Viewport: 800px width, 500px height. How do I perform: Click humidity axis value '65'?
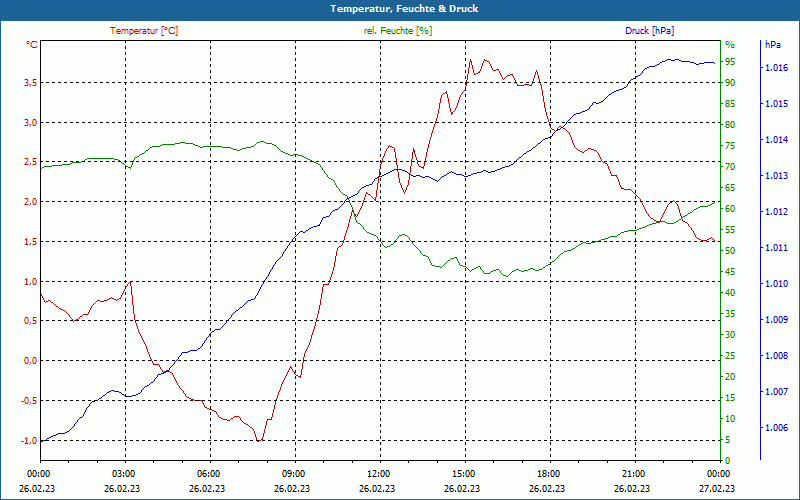click(x=730, y=188)
